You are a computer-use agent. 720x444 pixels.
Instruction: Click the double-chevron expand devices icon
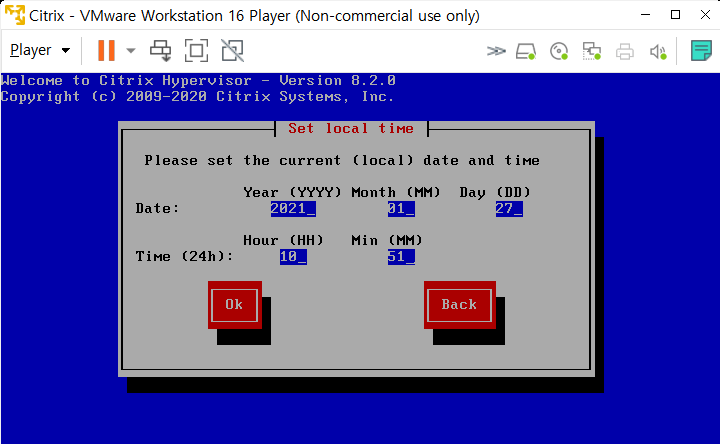tap(496, 51)
